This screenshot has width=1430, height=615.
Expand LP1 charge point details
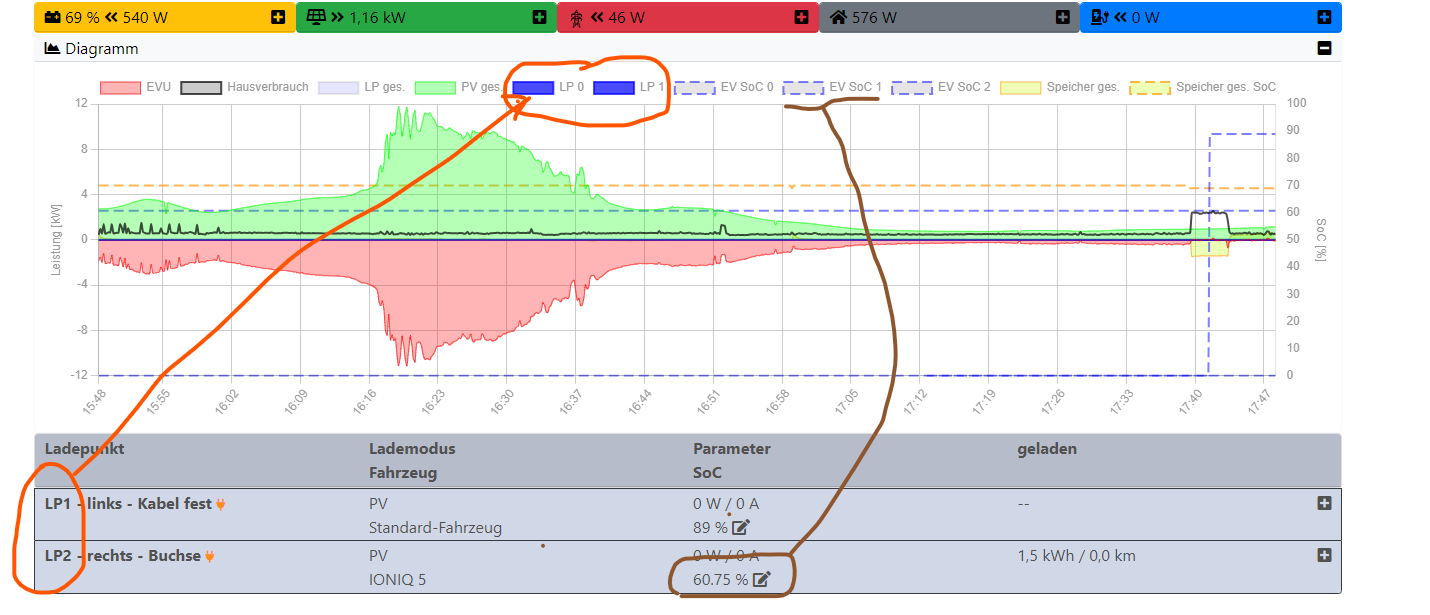(x=1324, y=503)
